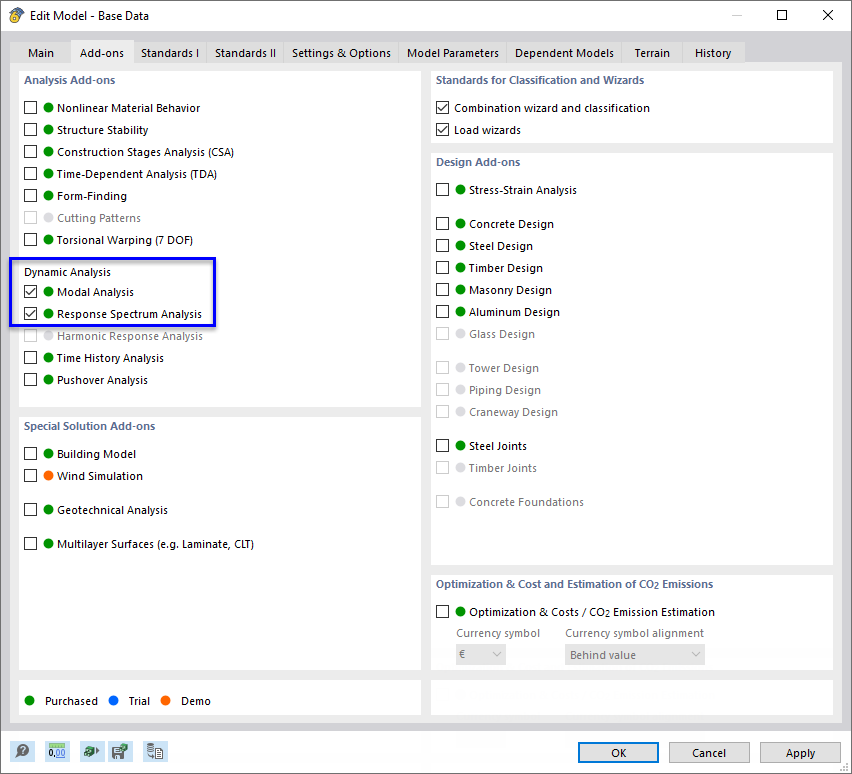The image size is (852, 774).
Task: Click the Dynamic Analysis heading
Action: [x=67, y=272]
